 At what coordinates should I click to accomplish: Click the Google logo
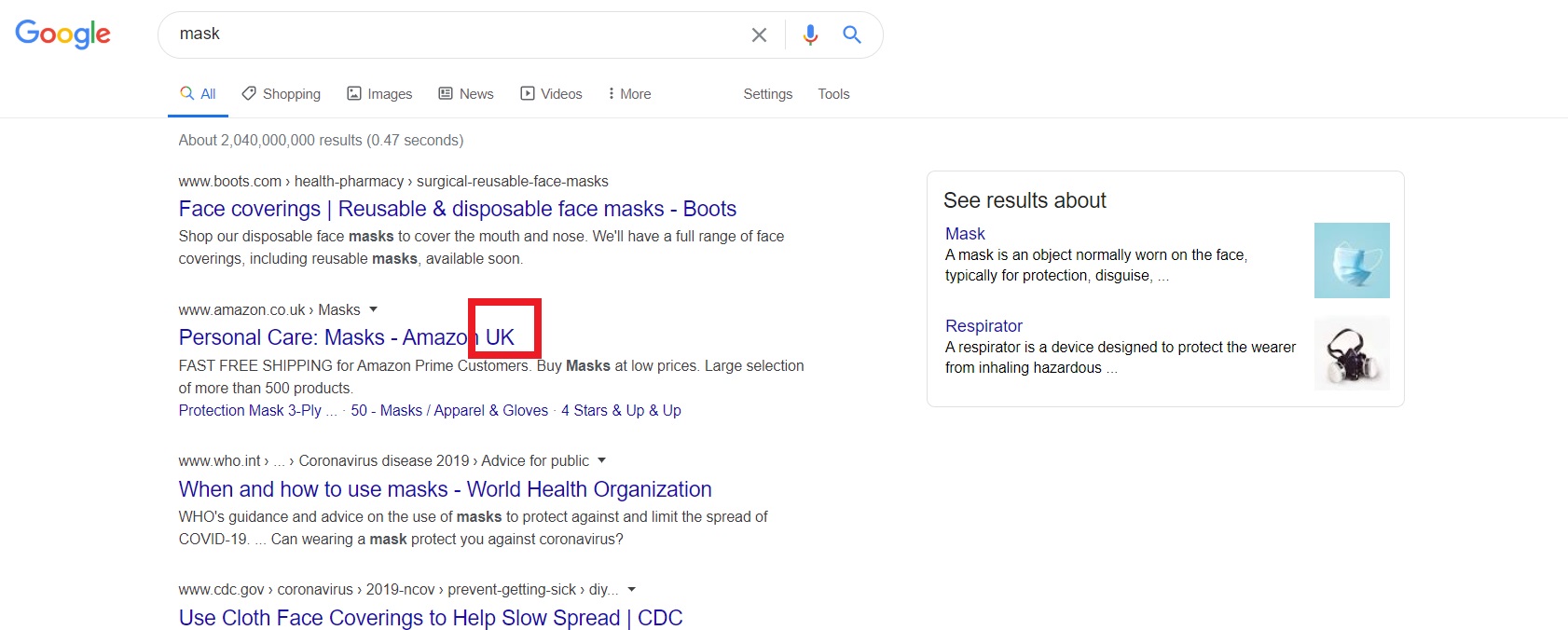(x=62, y=34)
